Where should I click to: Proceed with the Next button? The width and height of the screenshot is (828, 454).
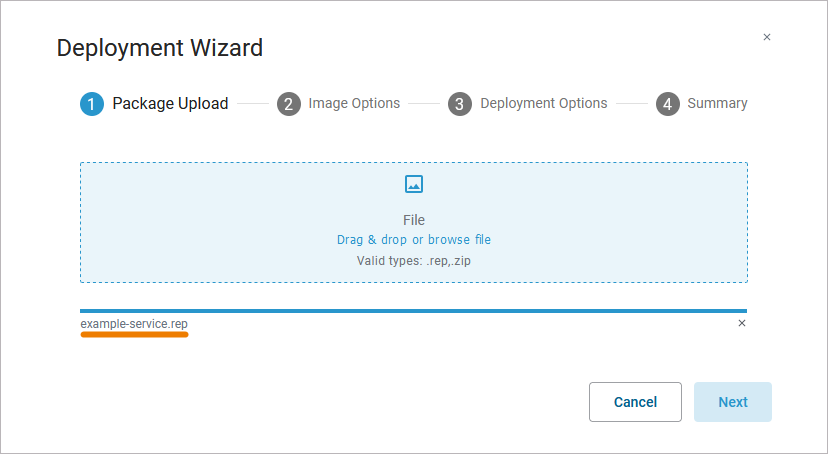click(x=732, y=402)
